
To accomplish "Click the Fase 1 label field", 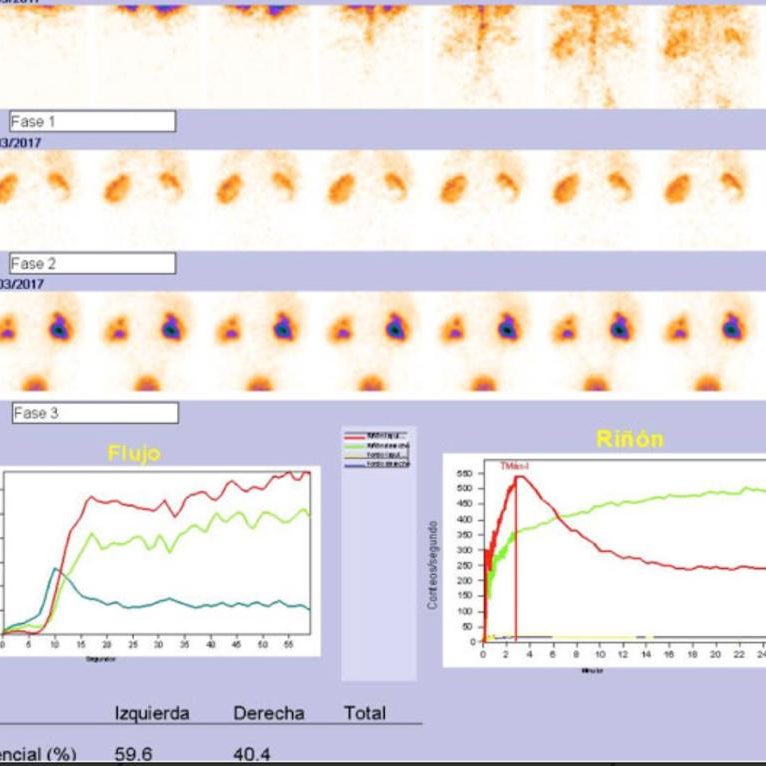I will 92,122.
